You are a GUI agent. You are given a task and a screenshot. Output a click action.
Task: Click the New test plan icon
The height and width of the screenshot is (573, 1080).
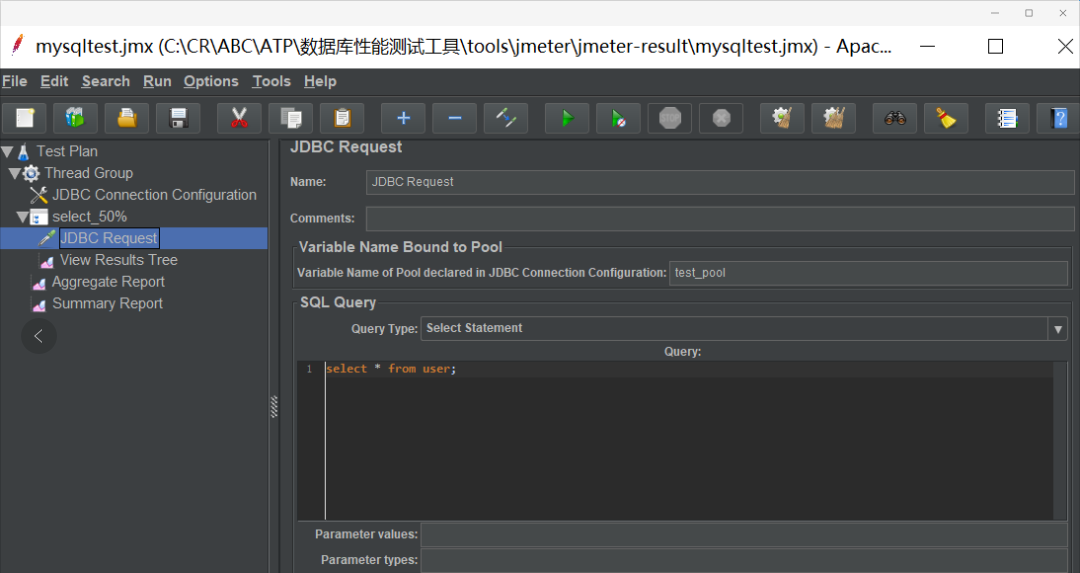coord(25,118)
